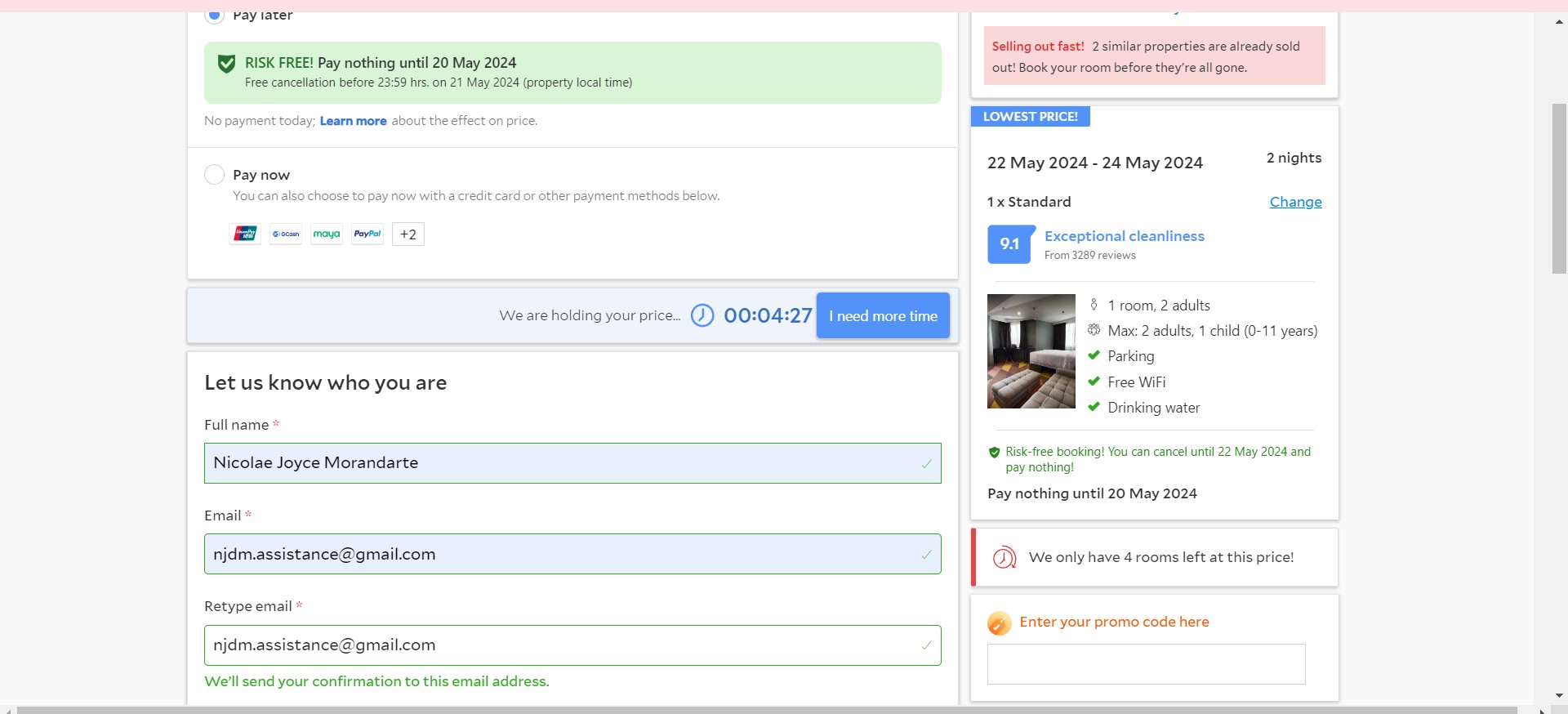Open the Learn more link
The image size is (1568, 714).
[353, 121]
